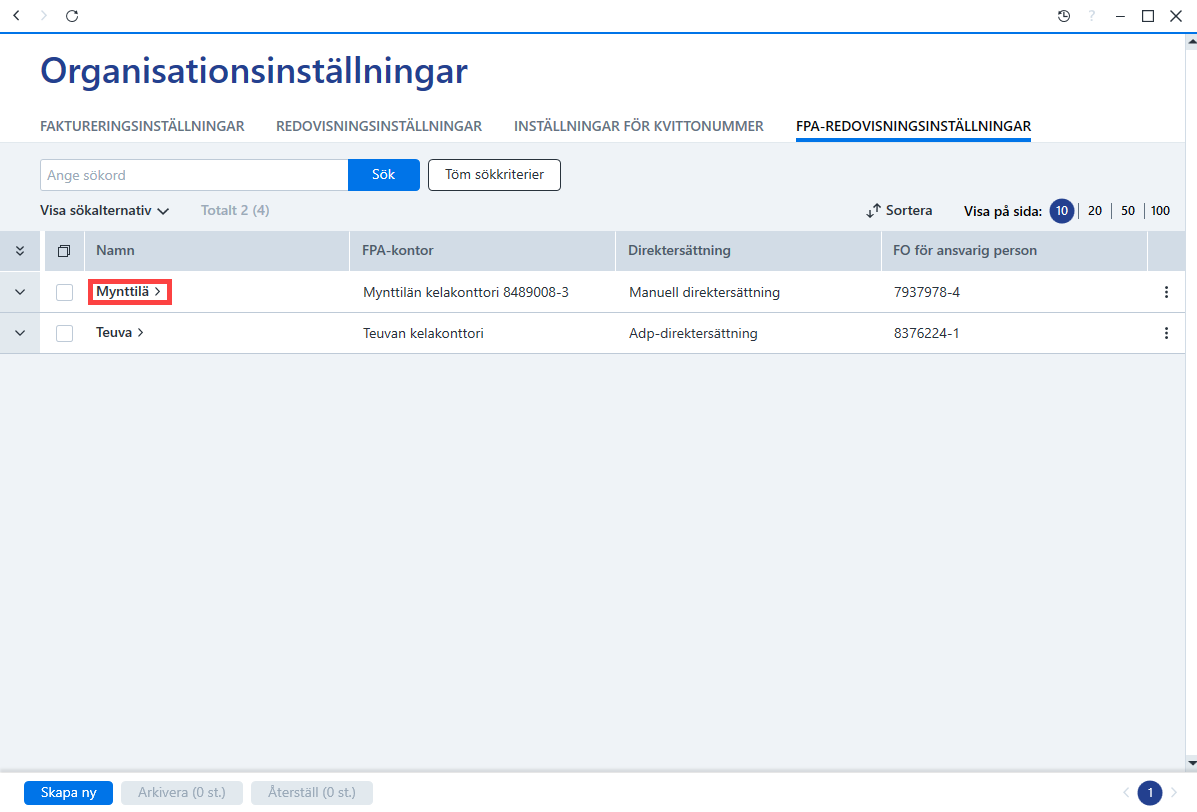Viewport: 1197px width, 812px height.
Task: Toggle the select-all checkbox in header
Action: [64, 251]
